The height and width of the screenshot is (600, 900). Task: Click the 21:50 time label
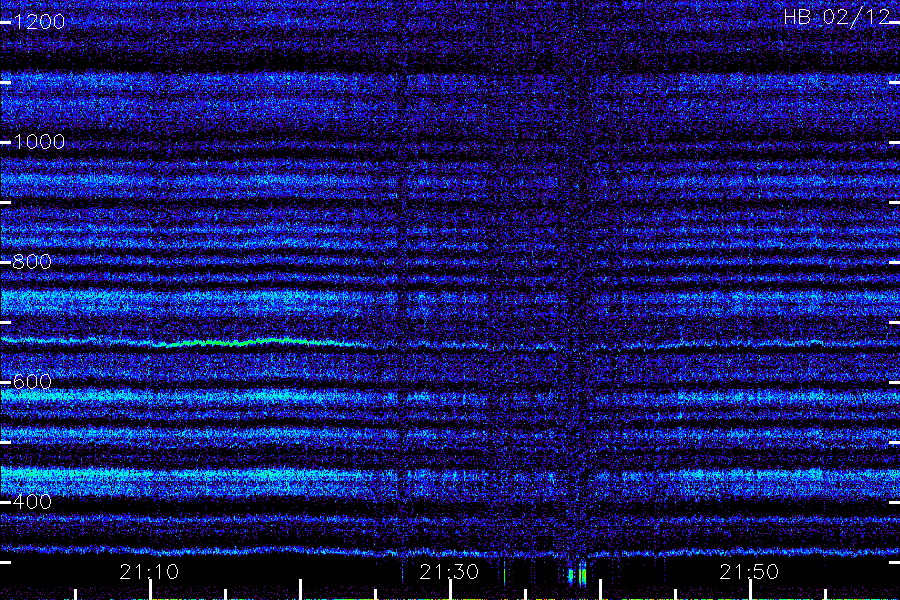[x=749, y=572]
